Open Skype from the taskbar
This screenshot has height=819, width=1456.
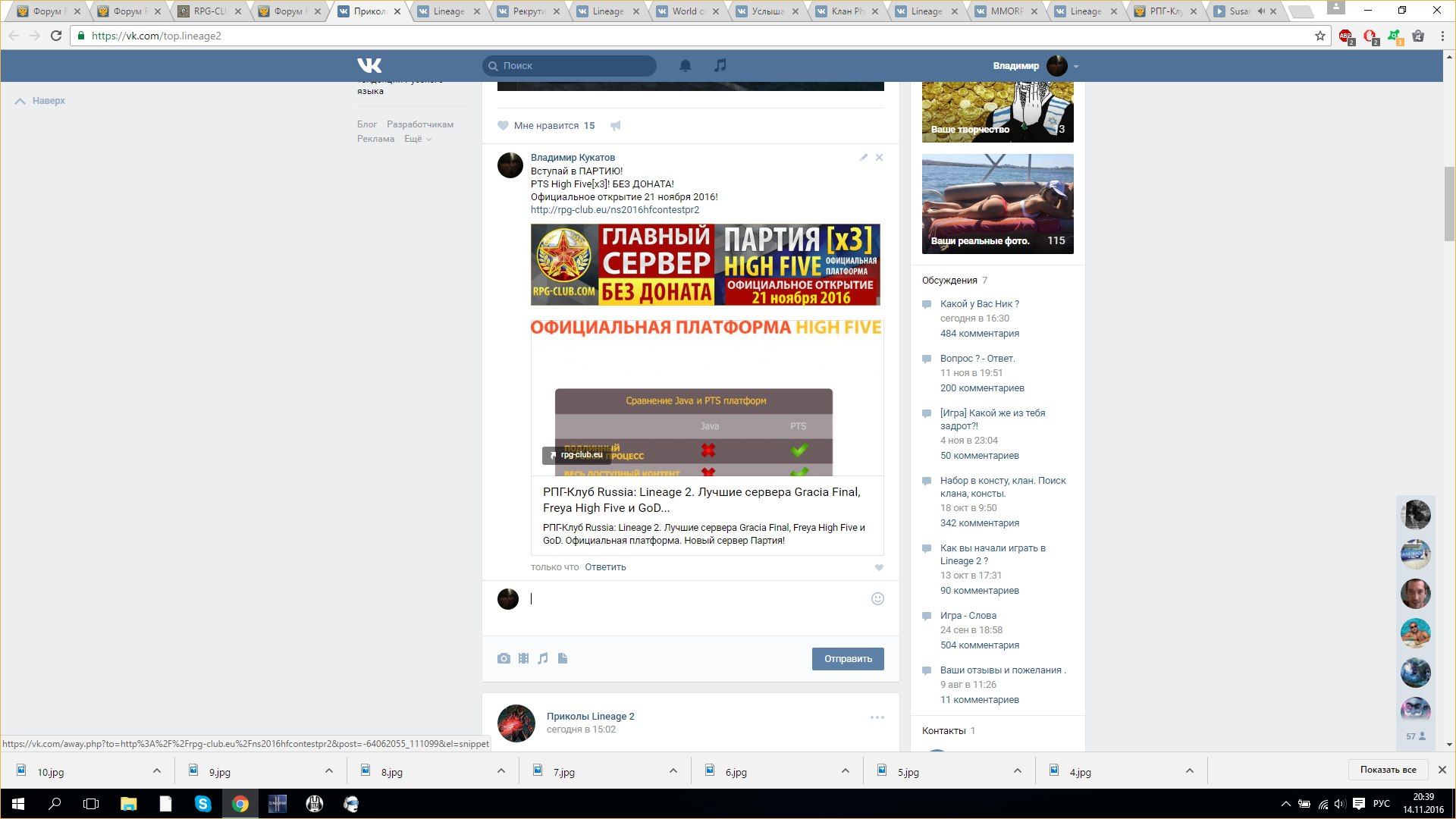point(202,804)
